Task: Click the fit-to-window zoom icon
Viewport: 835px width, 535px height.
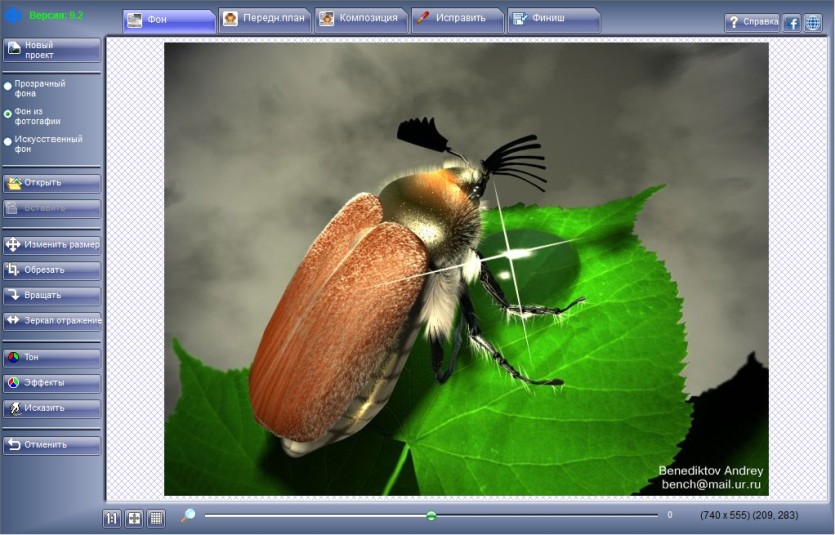Action: tap(134, 518)
